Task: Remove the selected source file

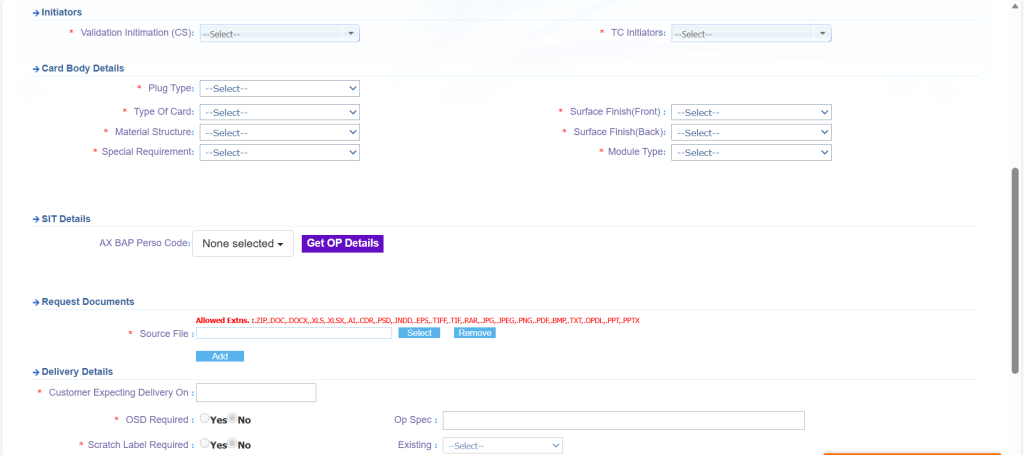Action: pos(474,333)
